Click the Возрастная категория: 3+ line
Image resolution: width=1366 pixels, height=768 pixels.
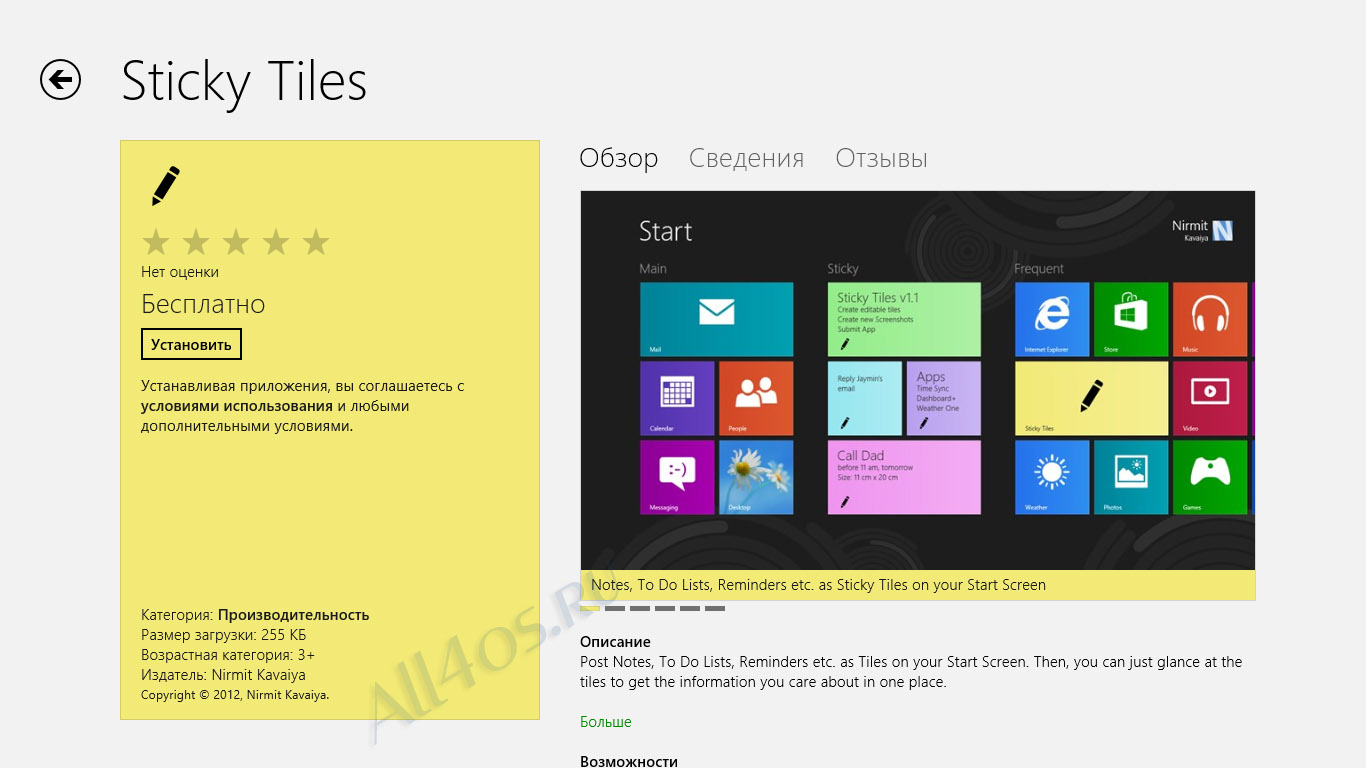tap(228, 655)
